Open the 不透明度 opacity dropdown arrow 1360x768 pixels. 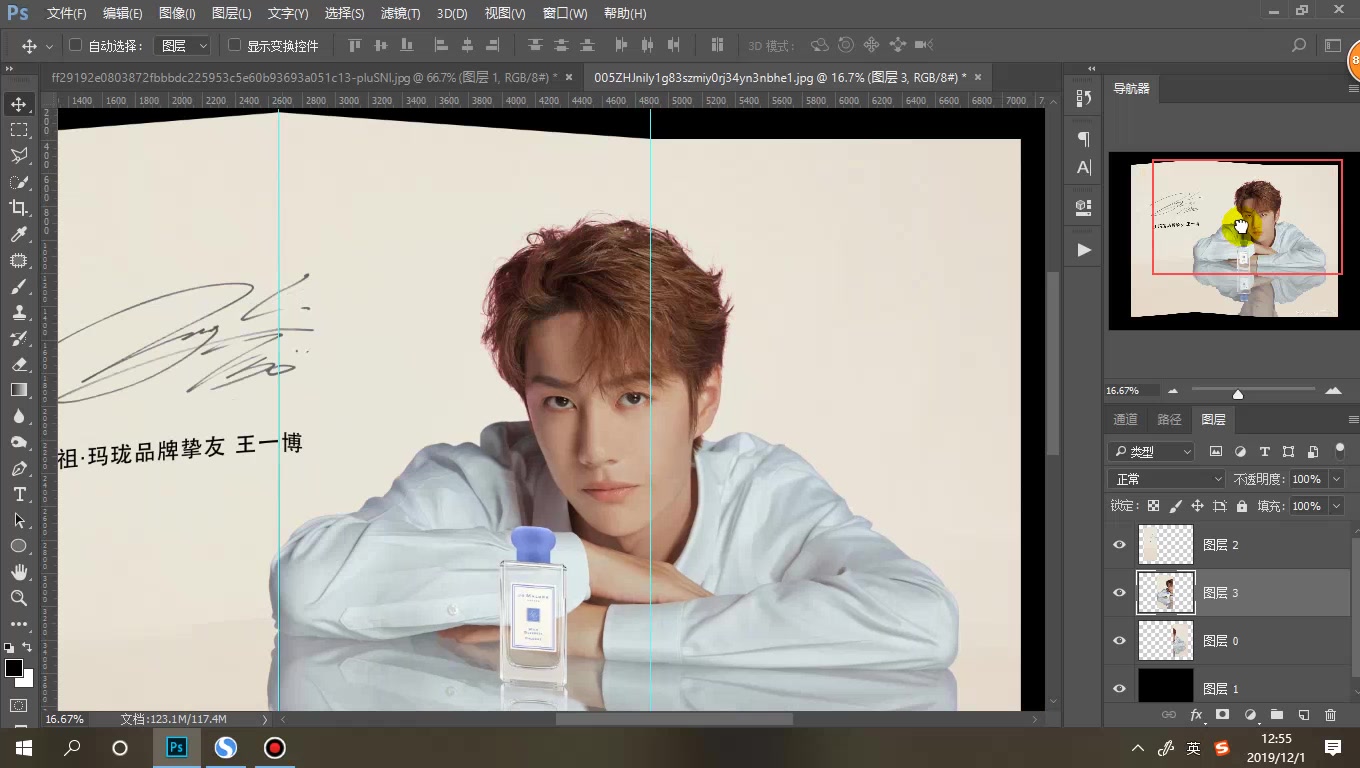(x=1337, y=479)
